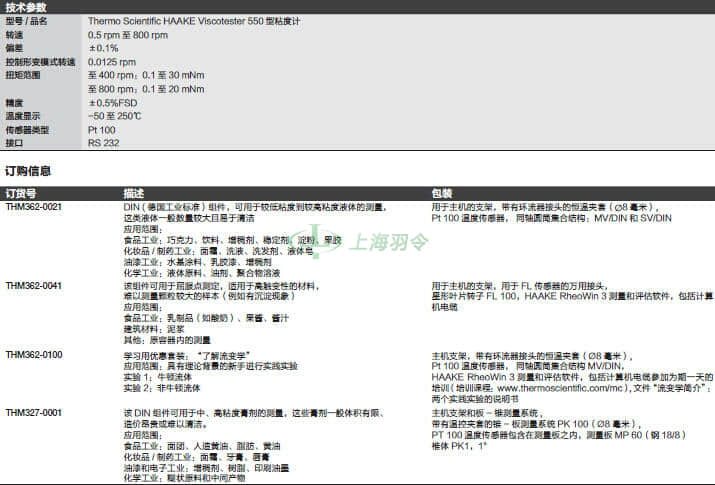Click the -50 至 250℃ temperature value
Viewport: 715px width, 485px height.
(x=114, y=116)
